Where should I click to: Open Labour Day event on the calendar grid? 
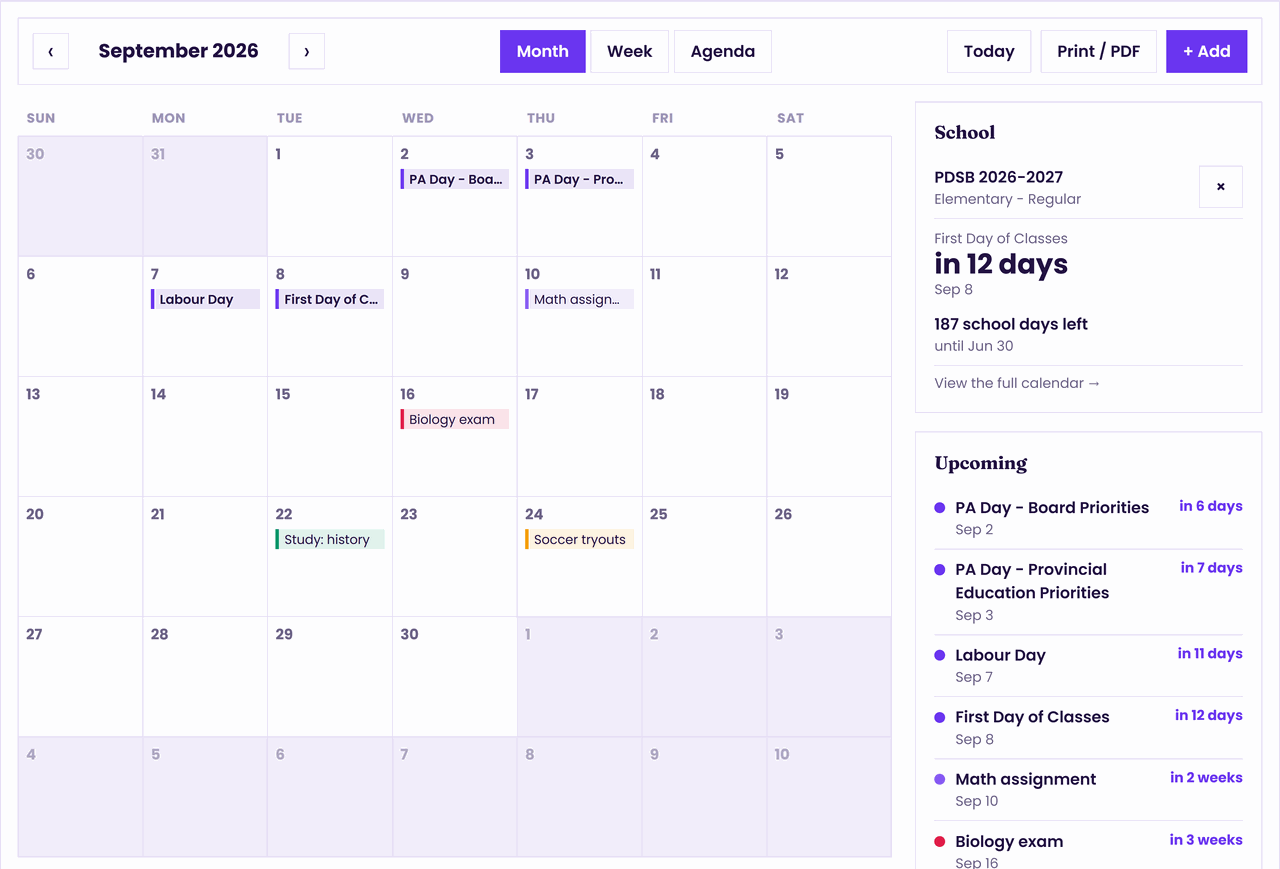pos(205,299)
